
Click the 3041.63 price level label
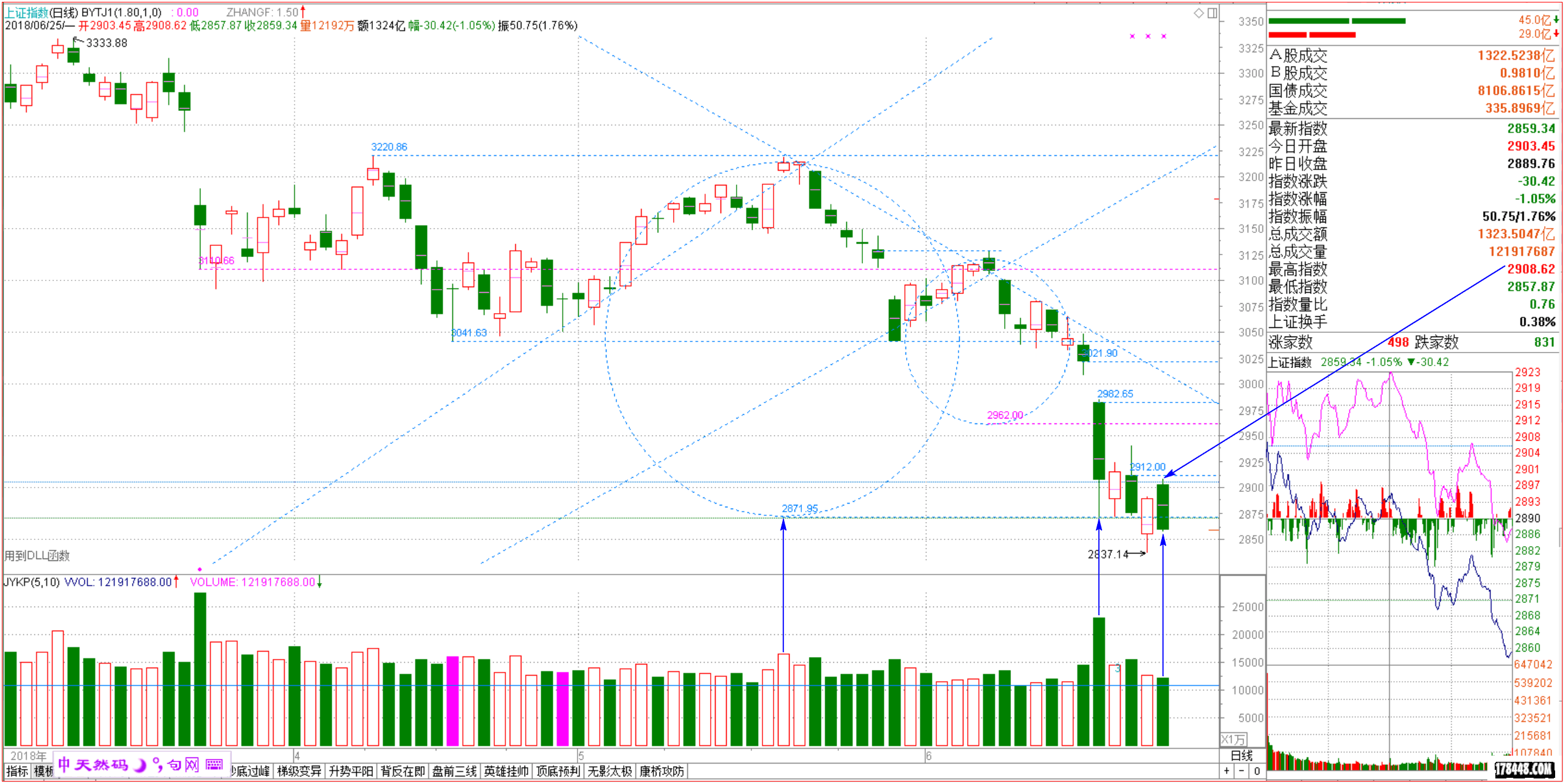469,333
